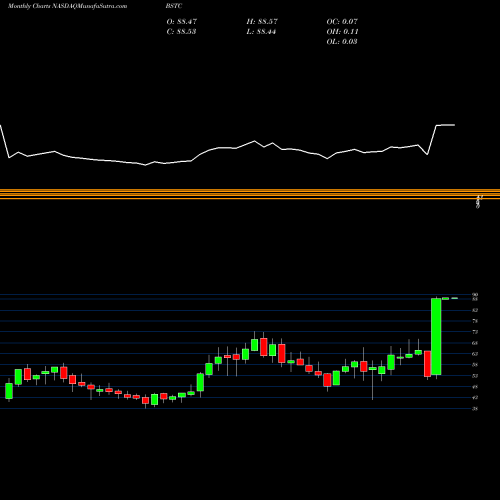
Task: Click the 'Monthly Charts NASDAQMunafaSutra.com' title text
Action: [x=68, y=6]
